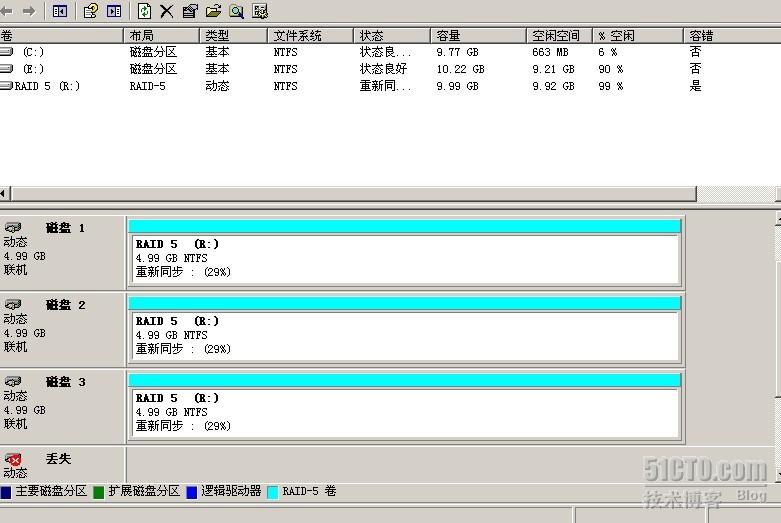Select the 磁盘 3 label
The width and height of the screenshot is (781, 523).
tap(65, 382)
